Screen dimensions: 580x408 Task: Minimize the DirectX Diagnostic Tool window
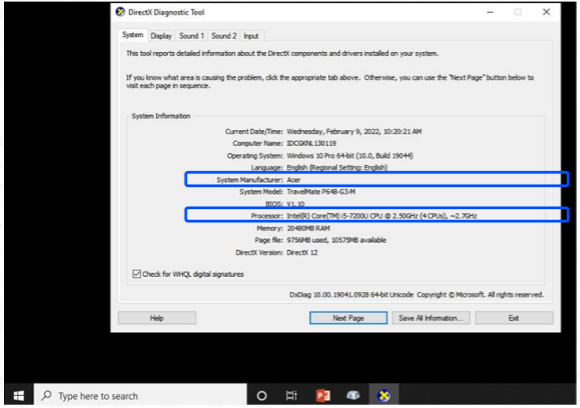tap(490, 12)
